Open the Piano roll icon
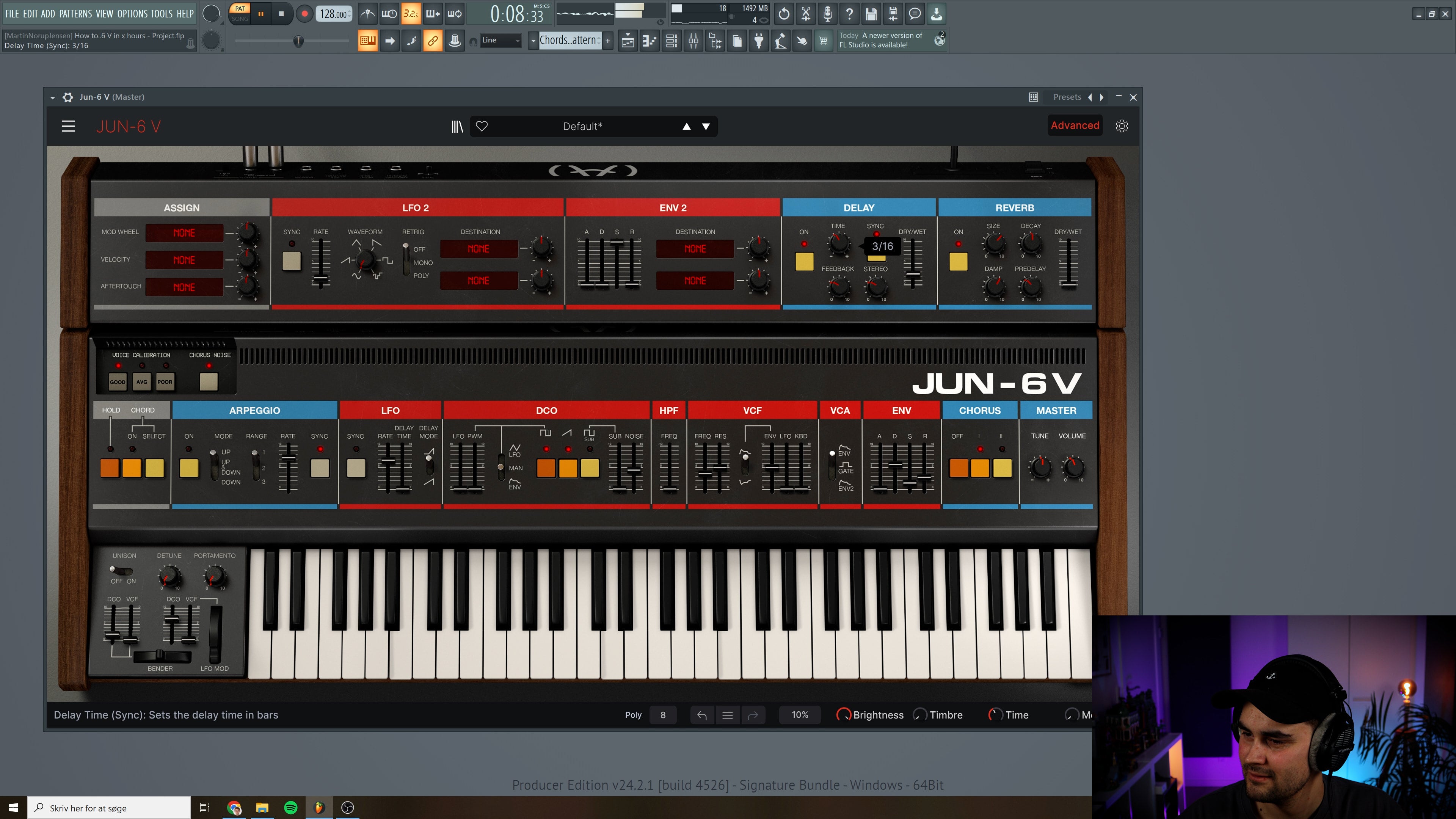The image size is (1456, 819). point(650,41)
